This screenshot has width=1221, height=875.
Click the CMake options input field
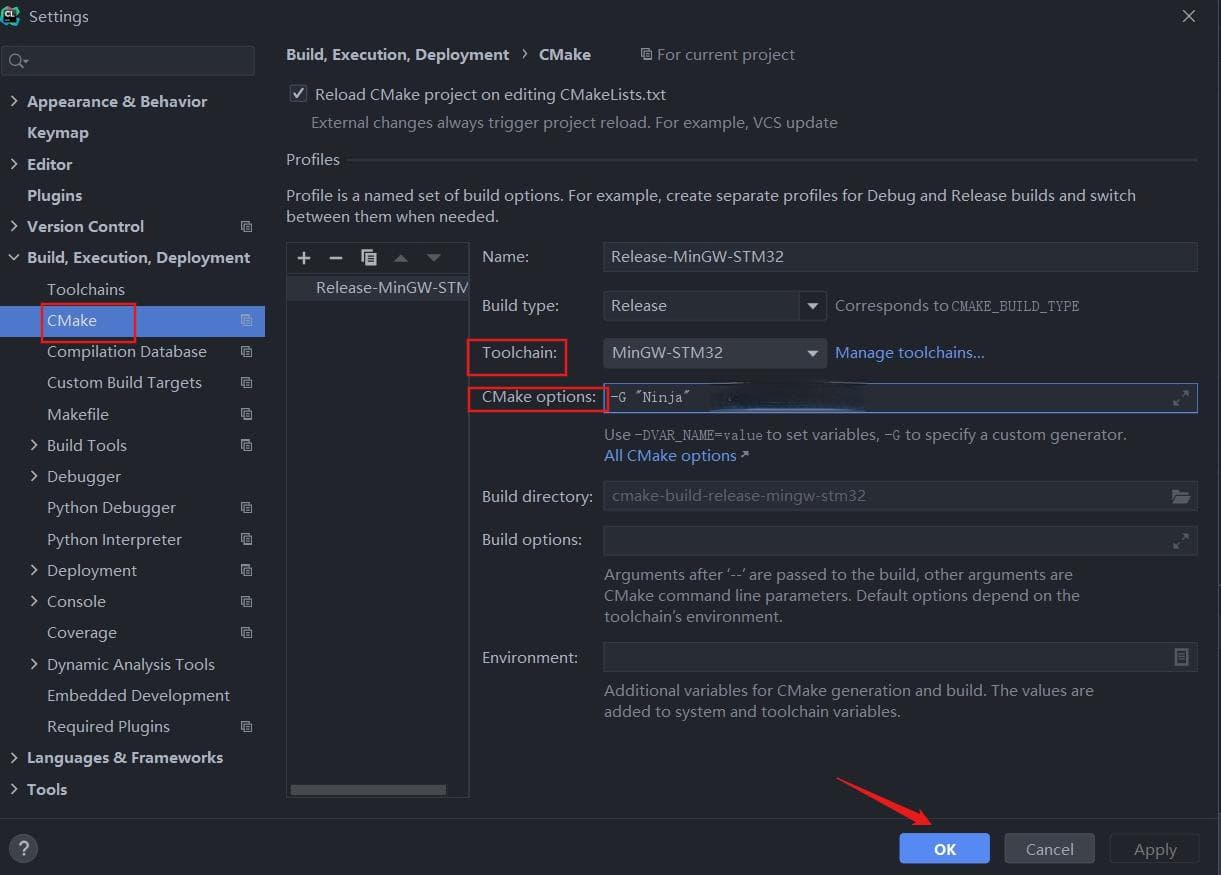(900, 398)
